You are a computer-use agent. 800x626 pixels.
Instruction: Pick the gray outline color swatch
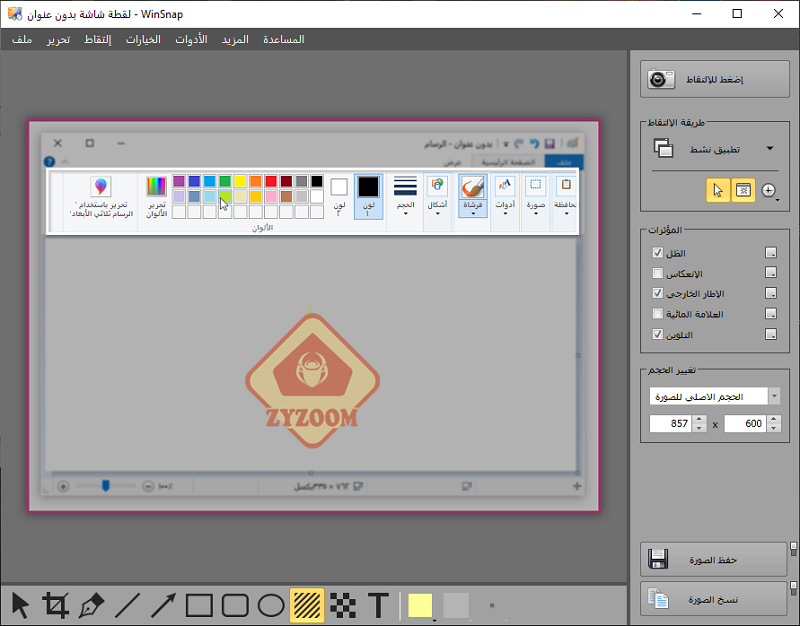click(456, 606)
